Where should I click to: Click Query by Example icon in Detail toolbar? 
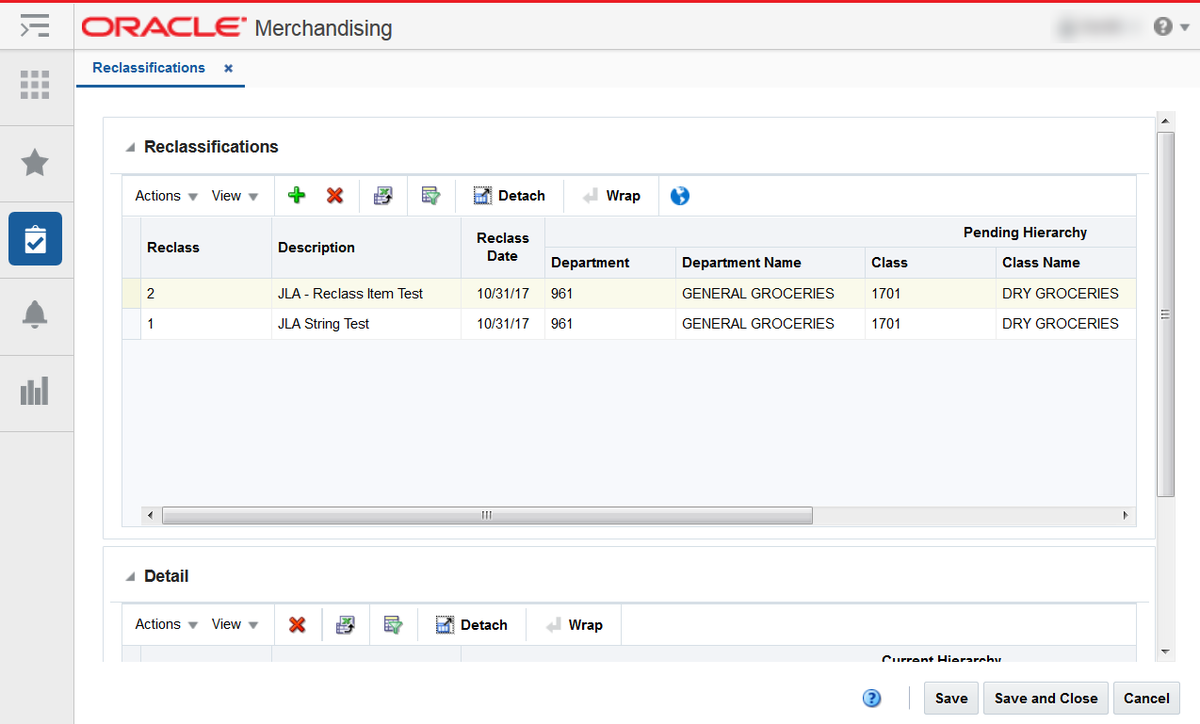point(393,625)
